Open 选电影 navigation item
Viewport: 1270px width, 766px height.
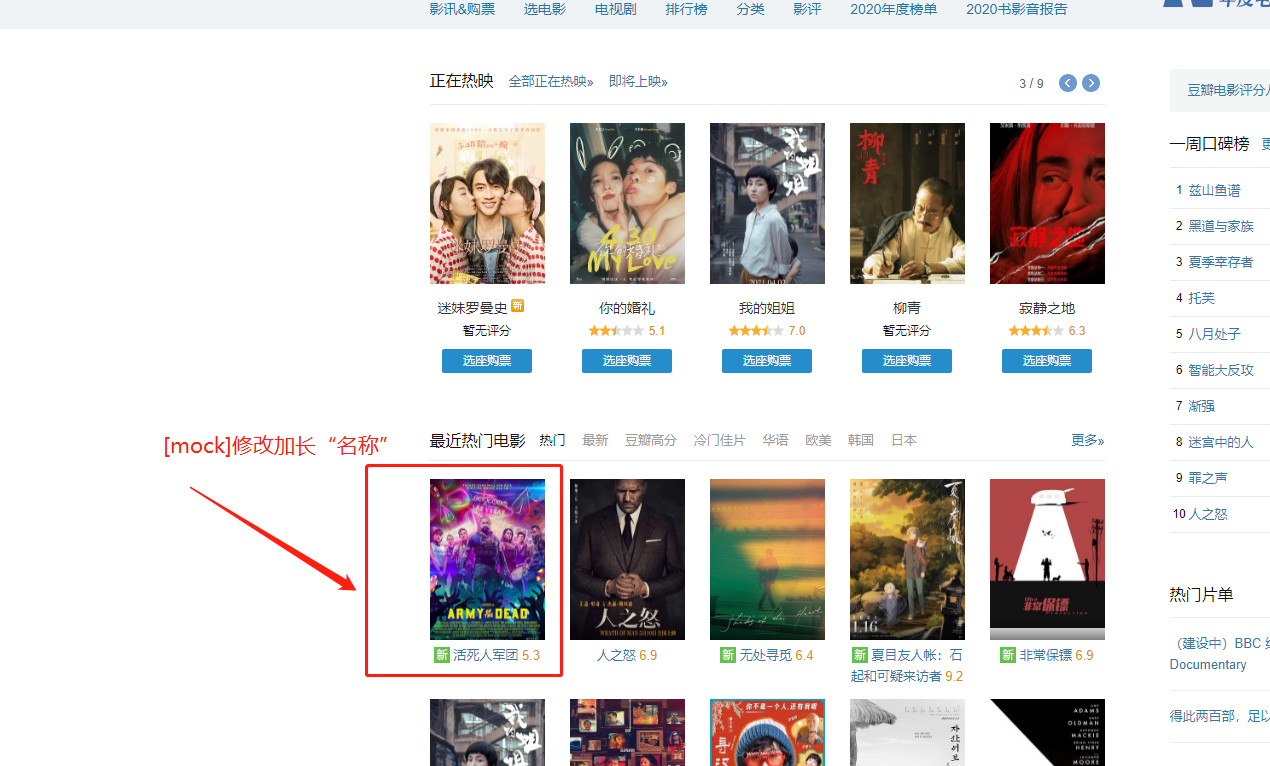point(544,9)
